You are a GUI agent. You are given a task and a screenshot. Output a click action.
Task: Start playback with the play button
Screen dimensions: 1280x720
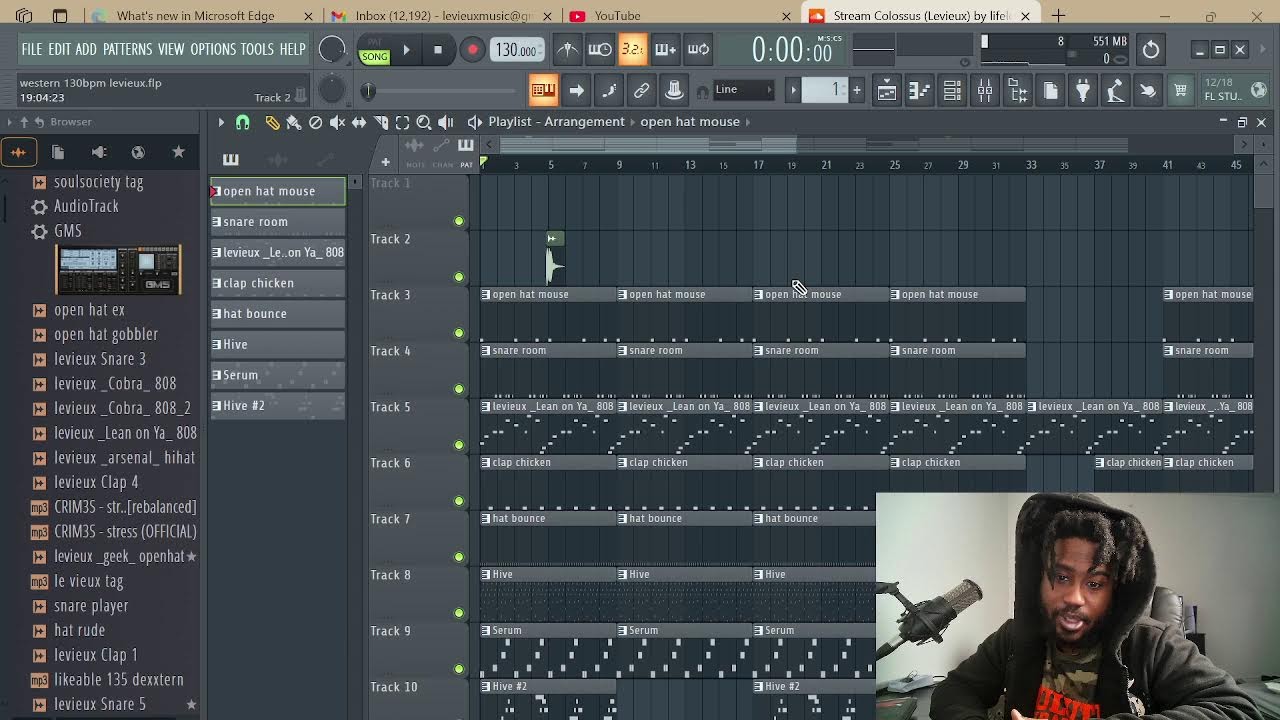click(x=406, y=50)
